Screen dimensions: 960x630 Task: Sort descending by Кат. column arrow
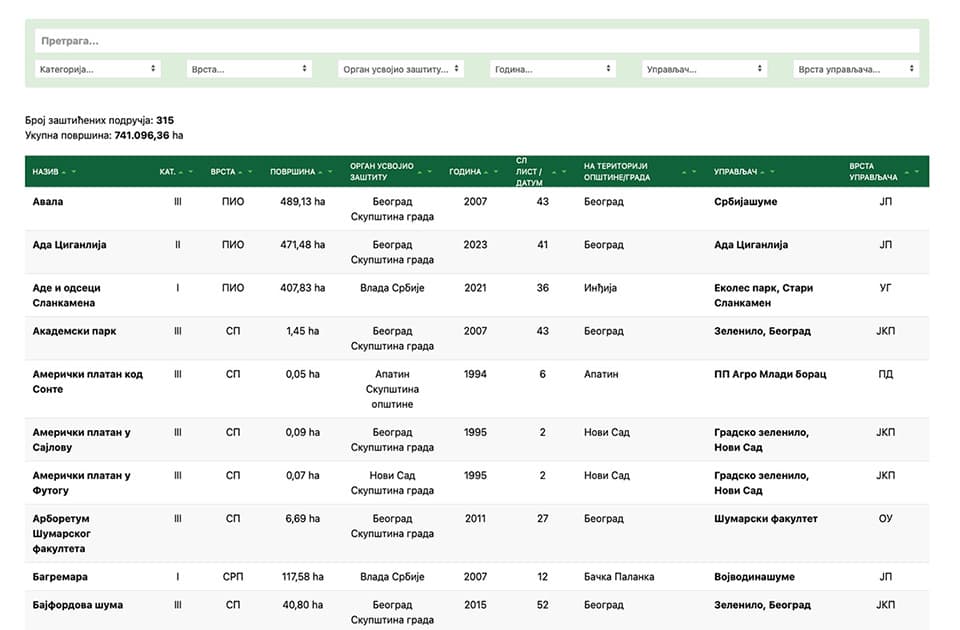click(193, 172)
